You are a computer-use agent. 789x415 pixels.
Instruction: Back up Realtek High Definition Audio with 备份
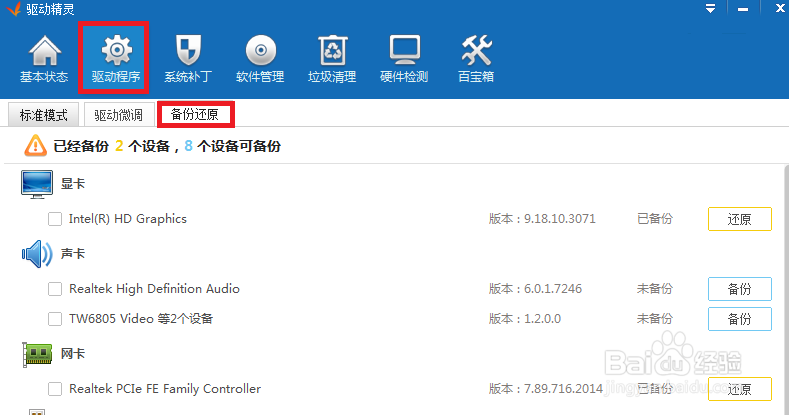(x=740, y=289)
